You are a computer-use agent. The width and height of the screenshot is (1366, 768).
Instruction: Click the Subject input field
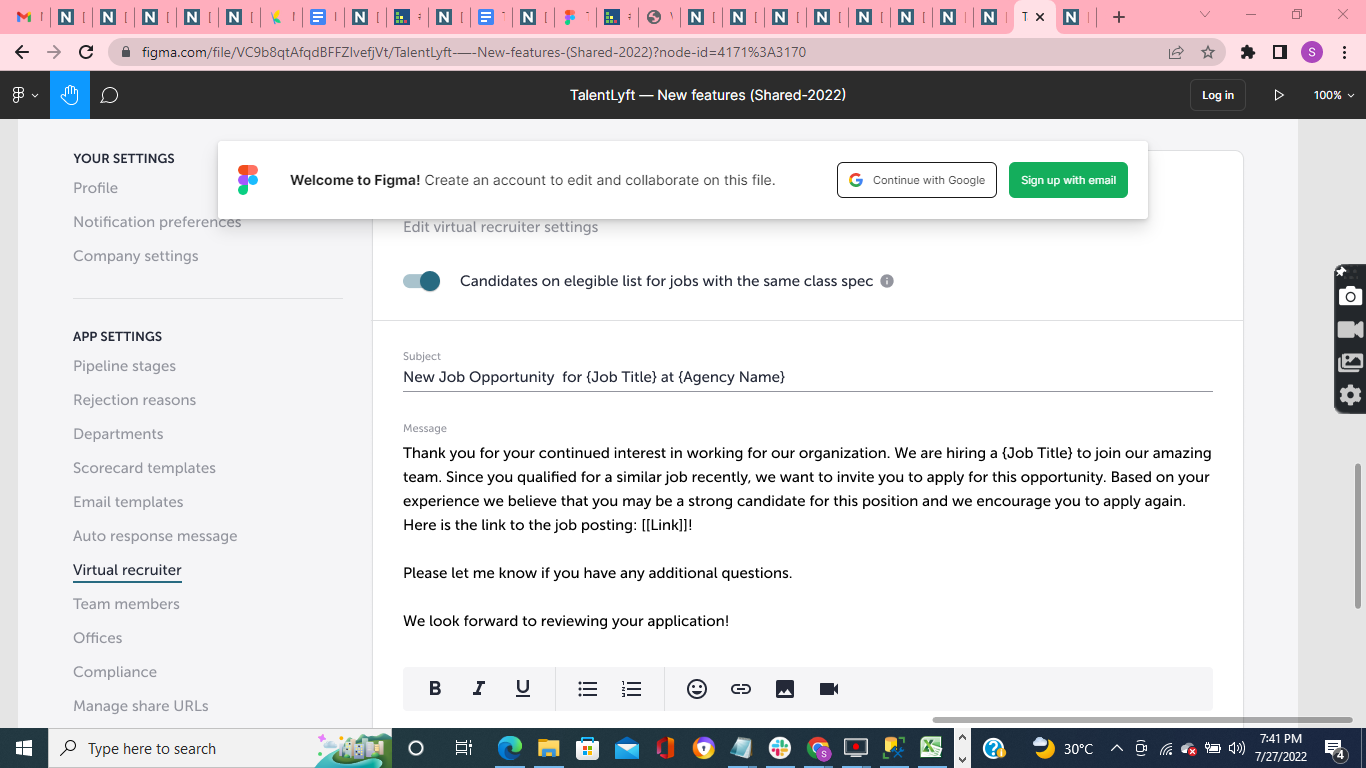point(700,377)
